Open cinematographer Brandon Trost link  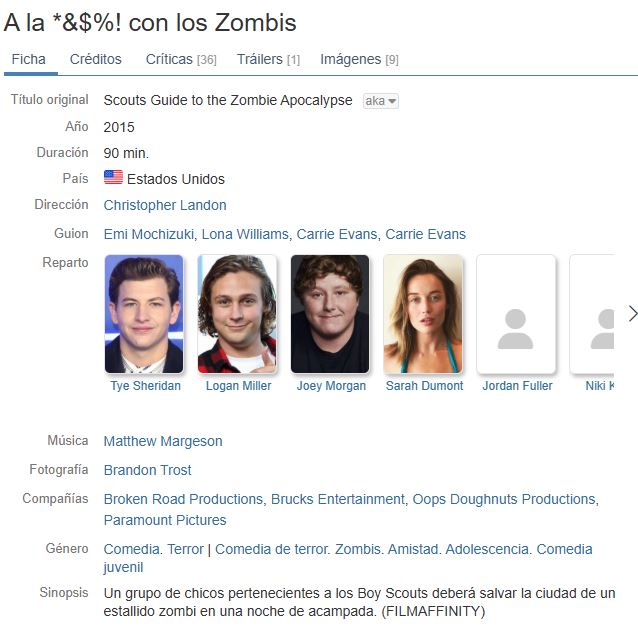tap(147, 470)
